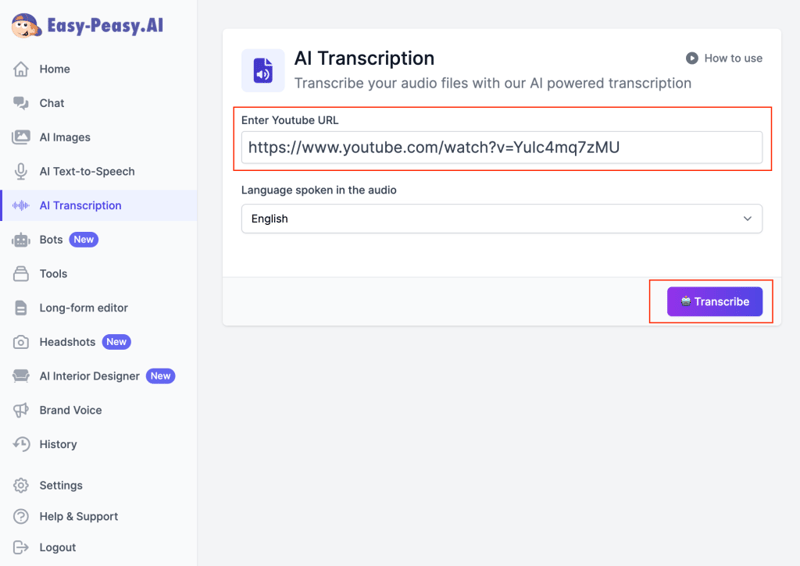Click the AI Images picture icon

point(21,137)
